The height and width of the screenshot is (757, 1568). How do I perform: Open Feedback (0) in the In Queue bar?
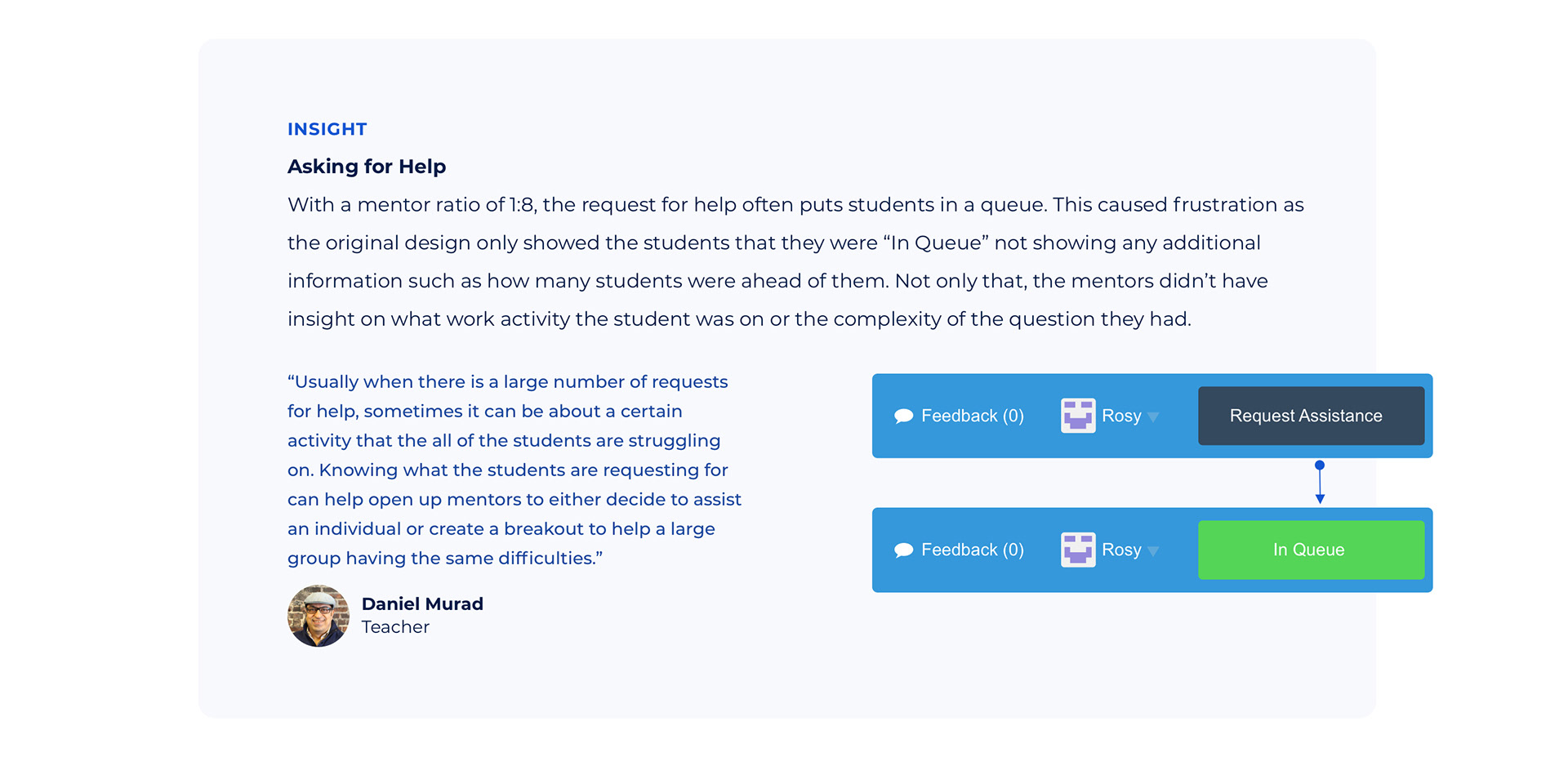(972, 550)
